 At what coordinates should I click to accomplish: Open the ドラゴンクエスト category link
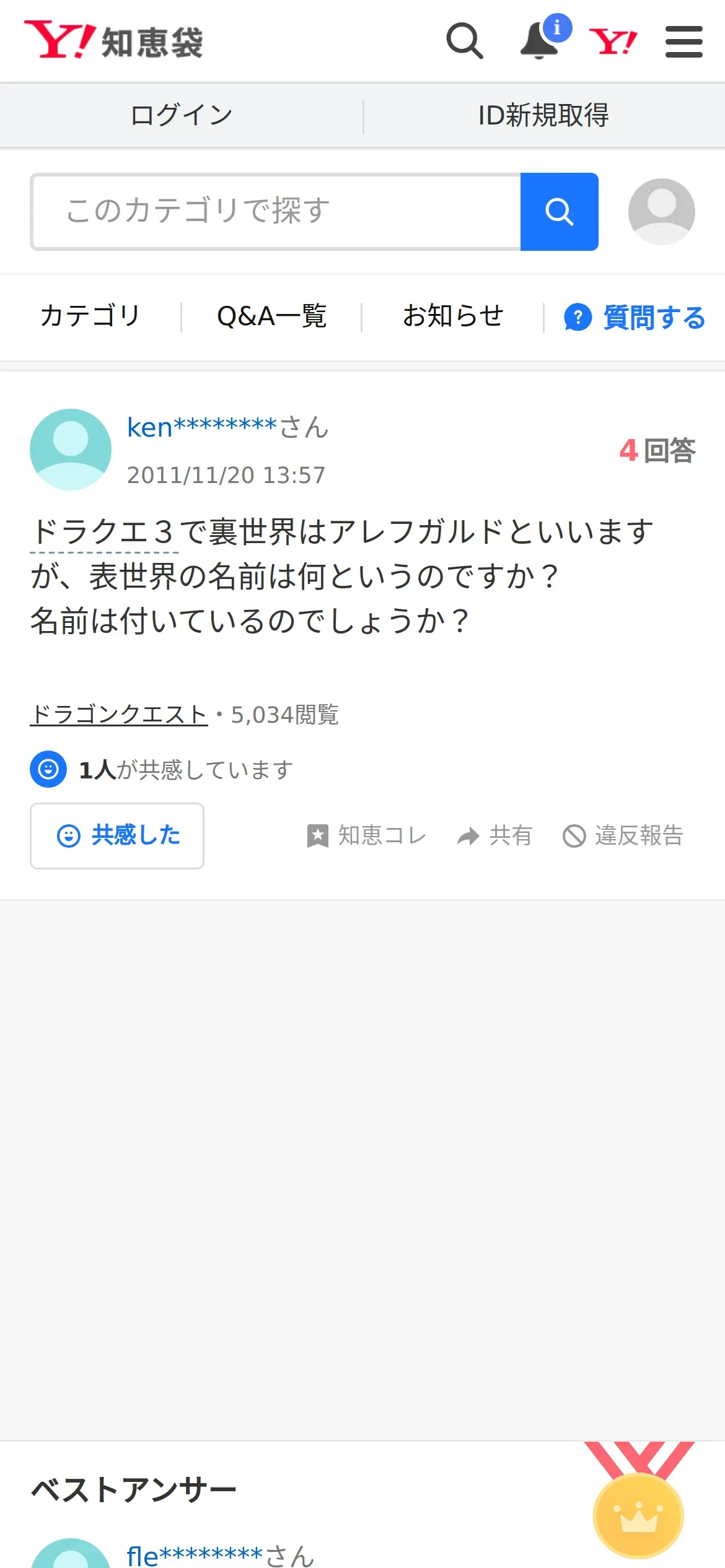click(119, 715)
